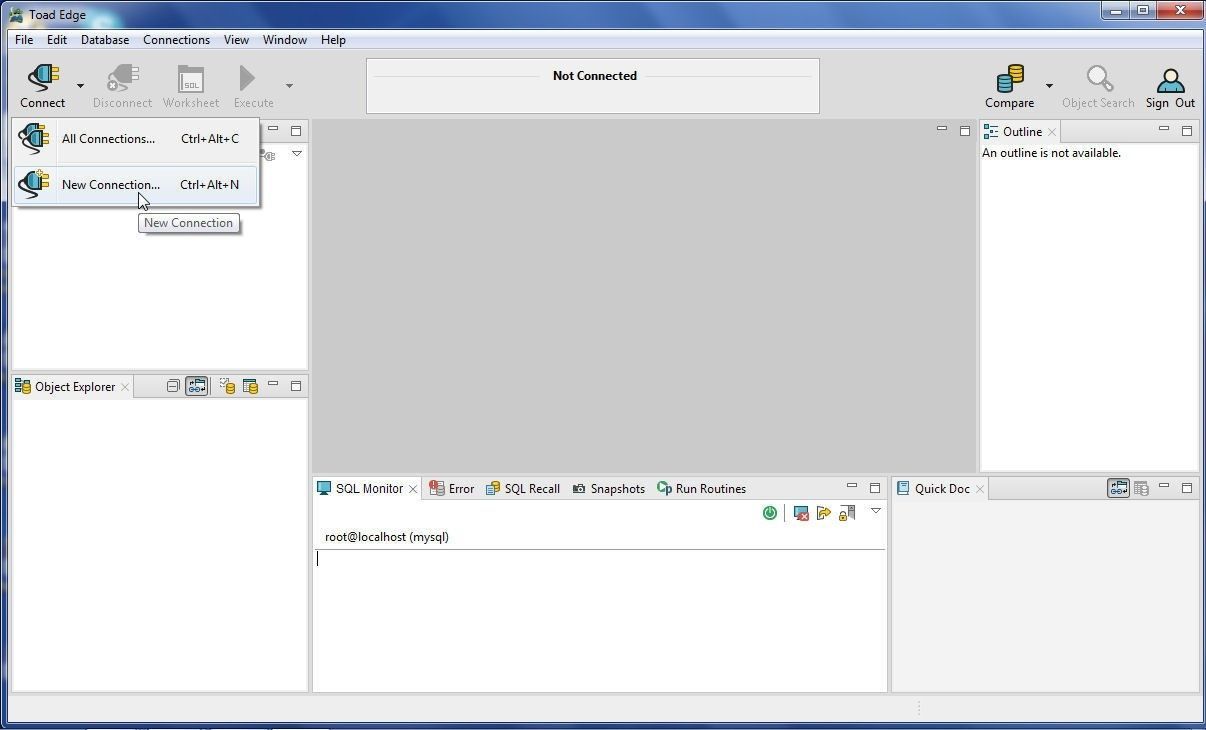Maximize the Quick Doc panel
Screen dimensions: 1206x730
pyautogui.click(x=1187, y=488)
